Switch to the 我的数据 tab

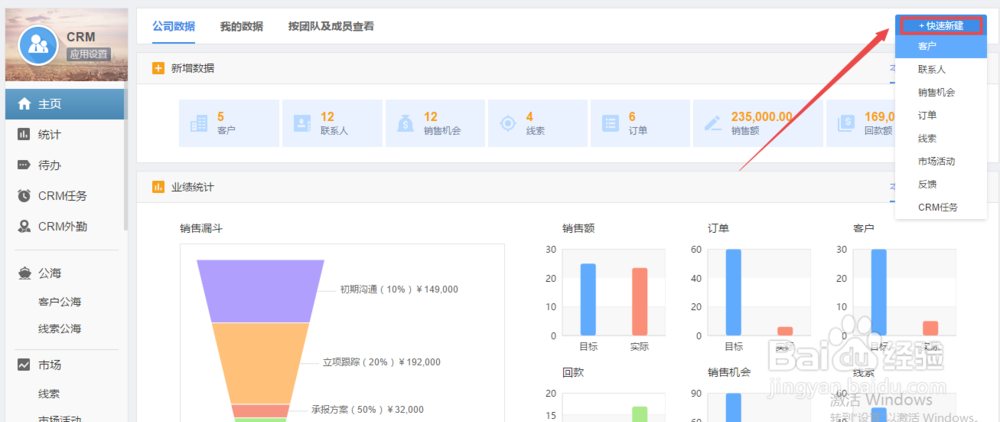[241, 26]
